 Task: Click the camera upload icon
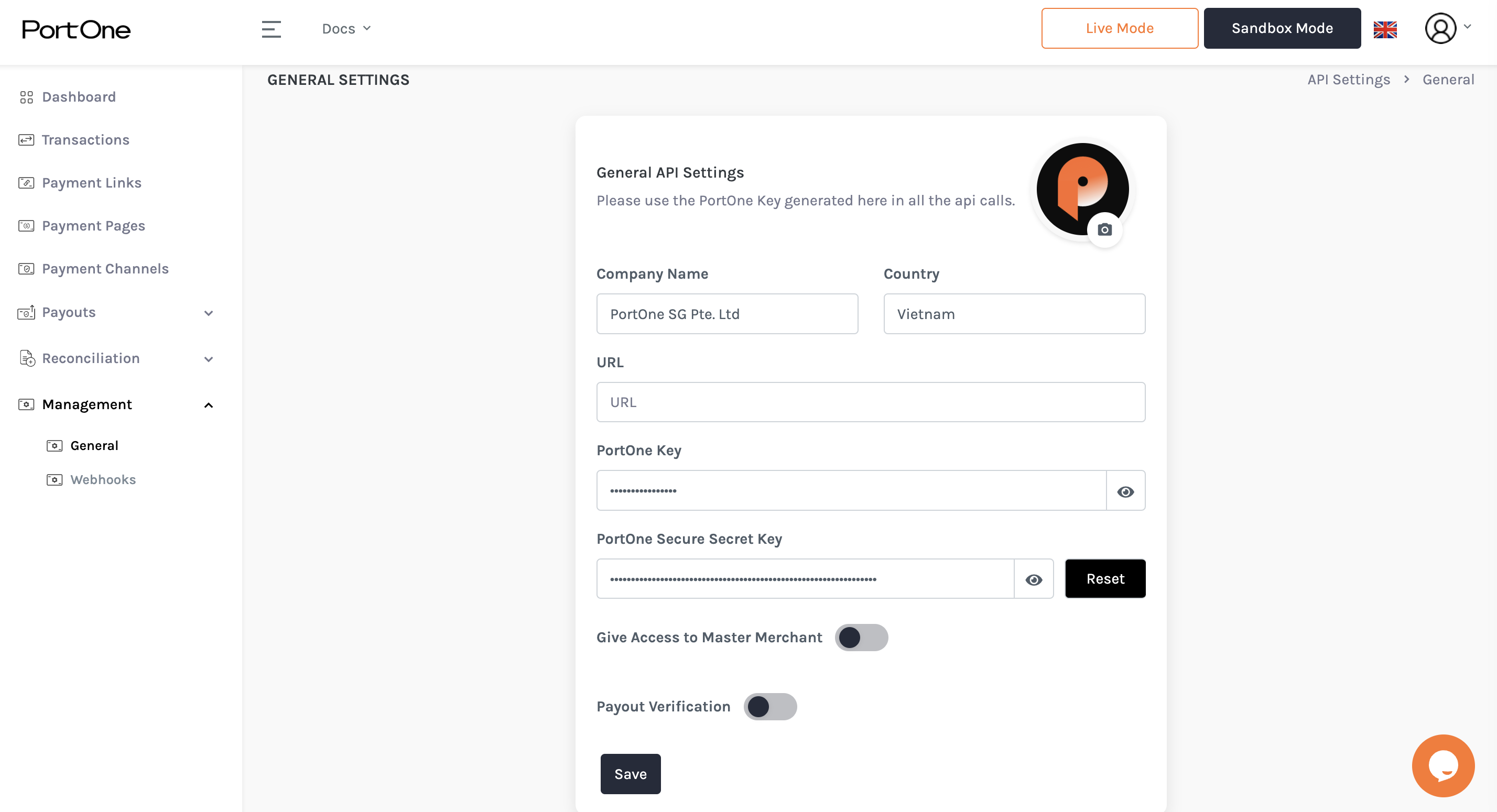tap(1105, 230)
